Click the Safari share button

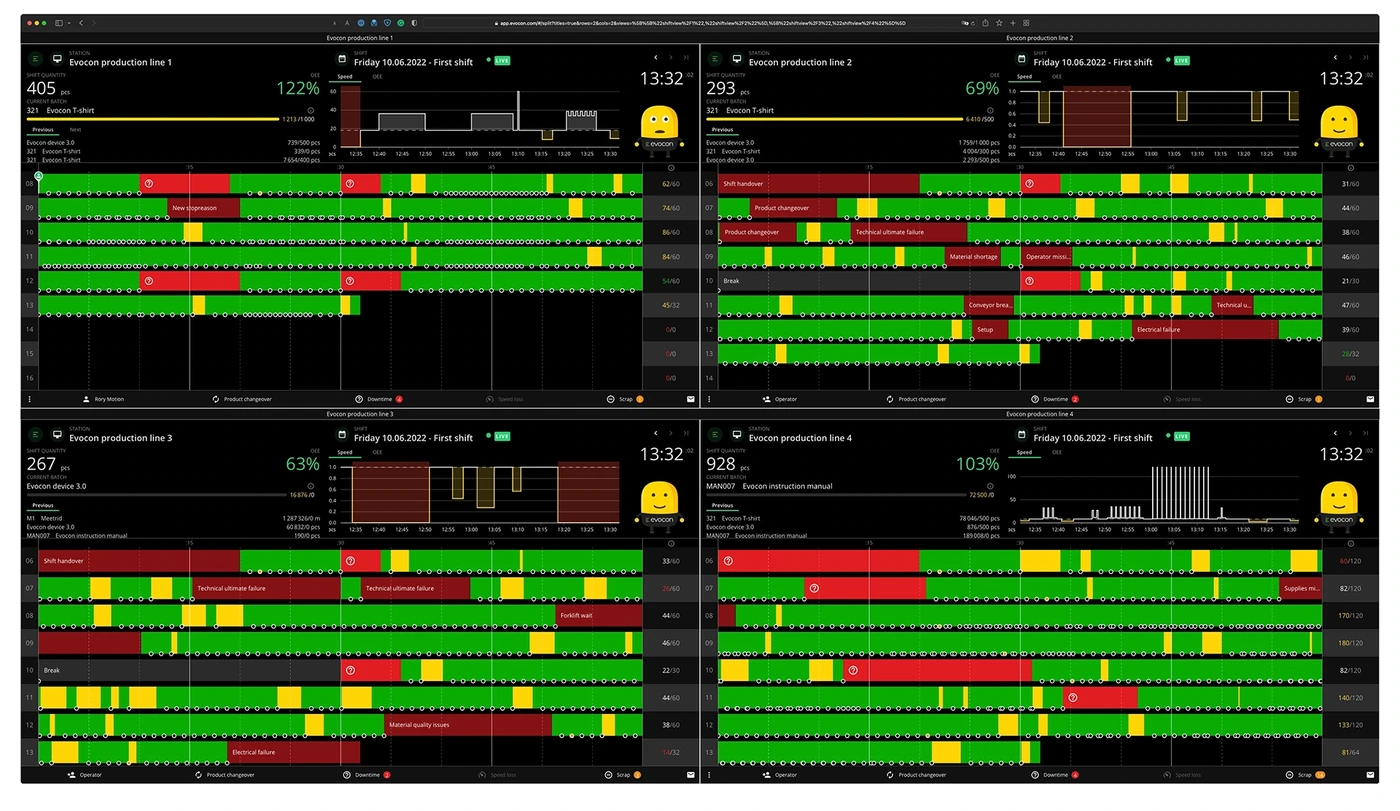pos(986,22)
